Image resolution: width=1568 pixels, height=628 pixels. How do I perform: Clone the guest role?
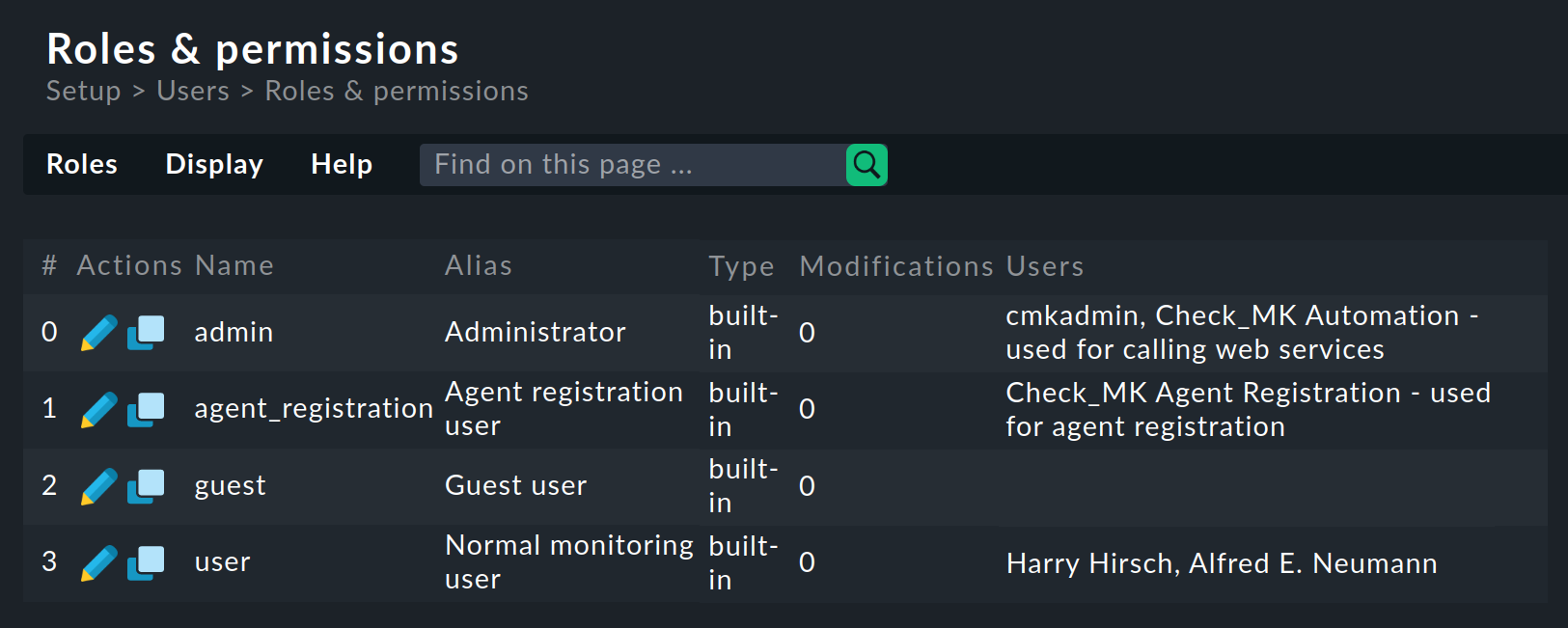(146, 486)
